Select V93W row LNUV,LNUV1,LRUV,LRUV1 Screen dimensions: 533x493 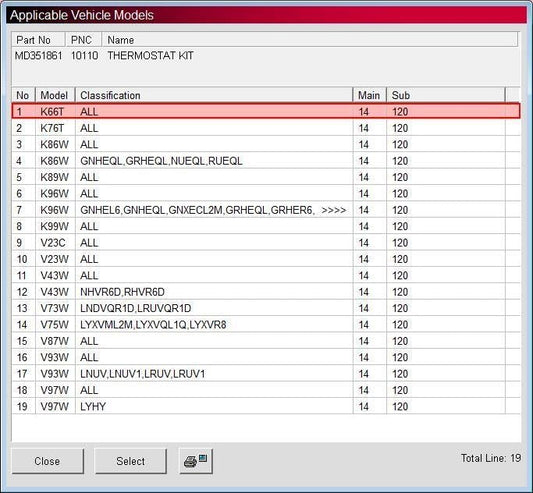(266, 374)
